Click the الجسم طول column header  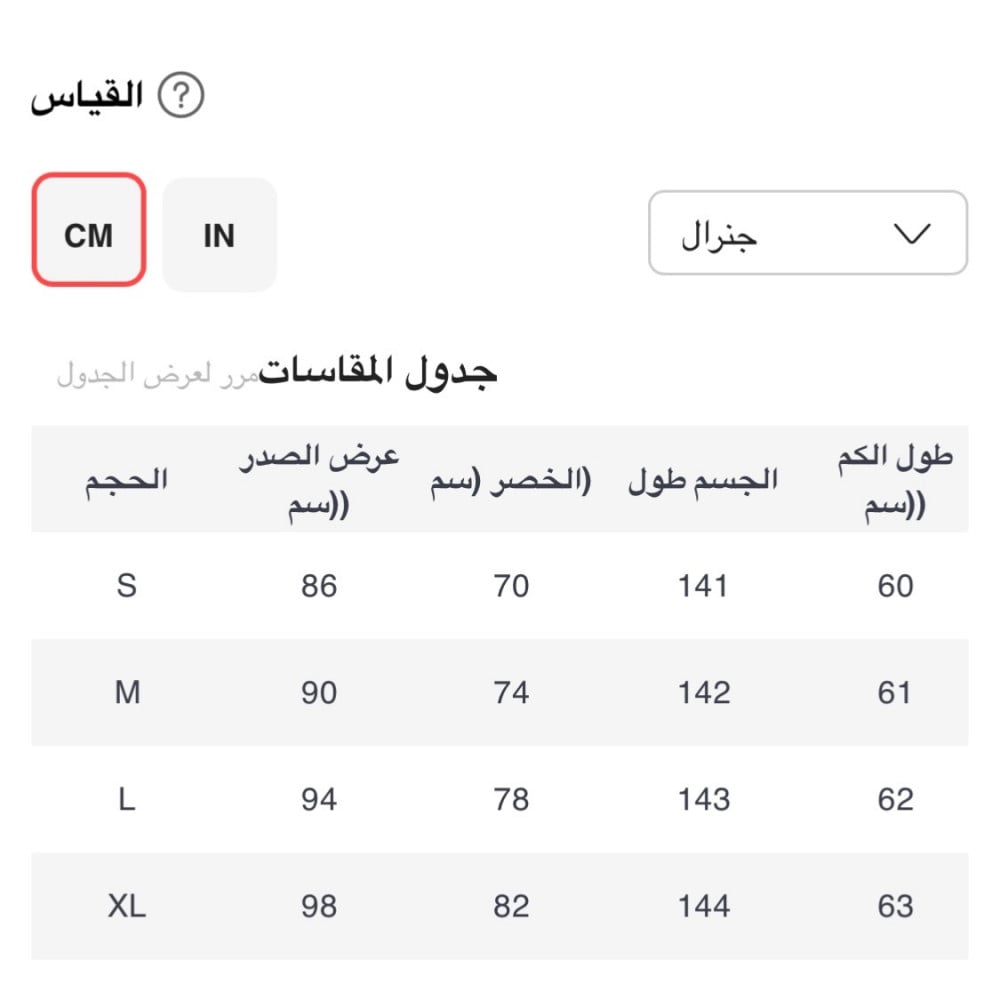click(703, 480)
